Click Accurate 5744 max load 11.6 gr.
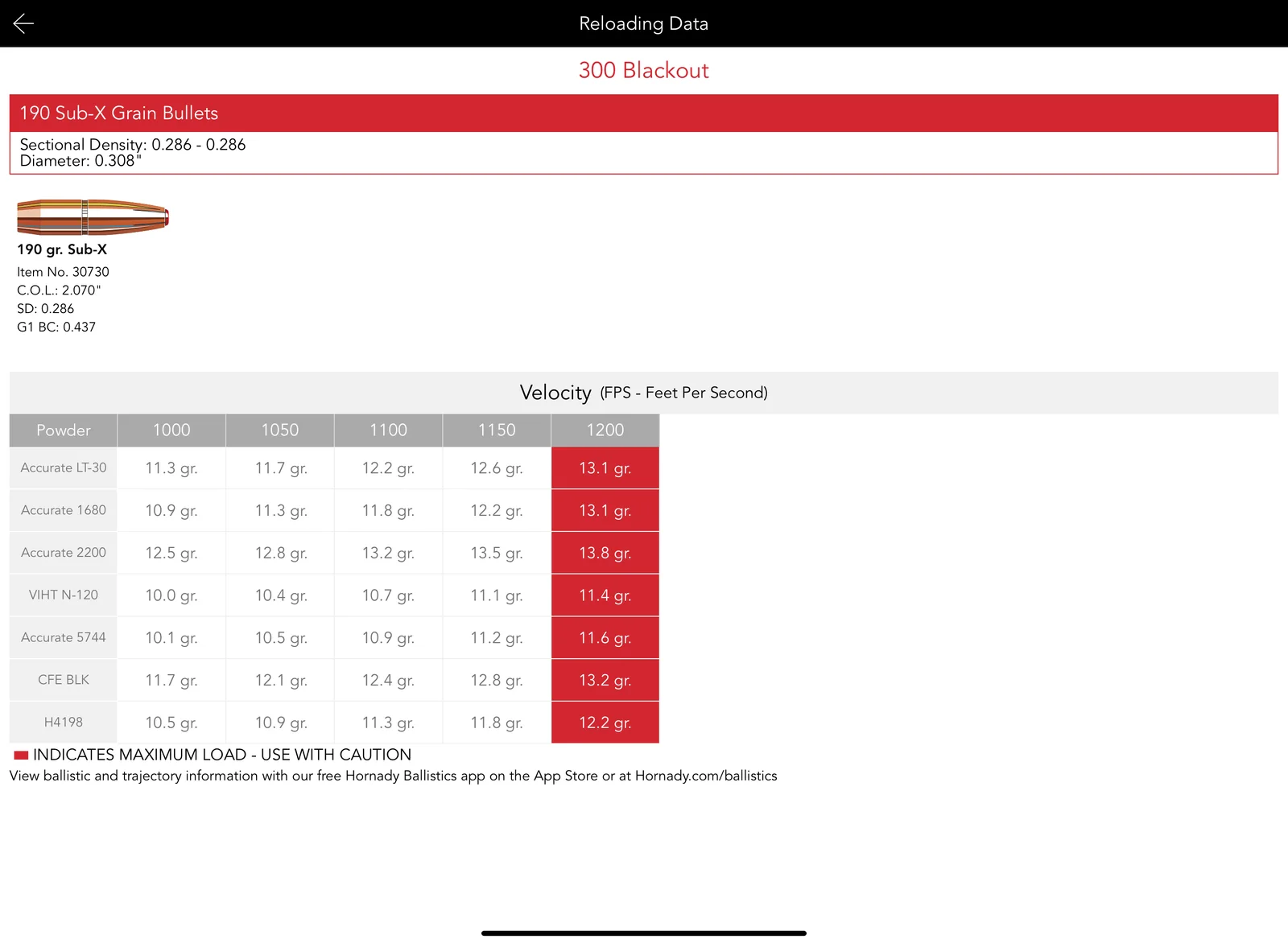Screen dimensions: 1288x943 click(x=605, y=637)
